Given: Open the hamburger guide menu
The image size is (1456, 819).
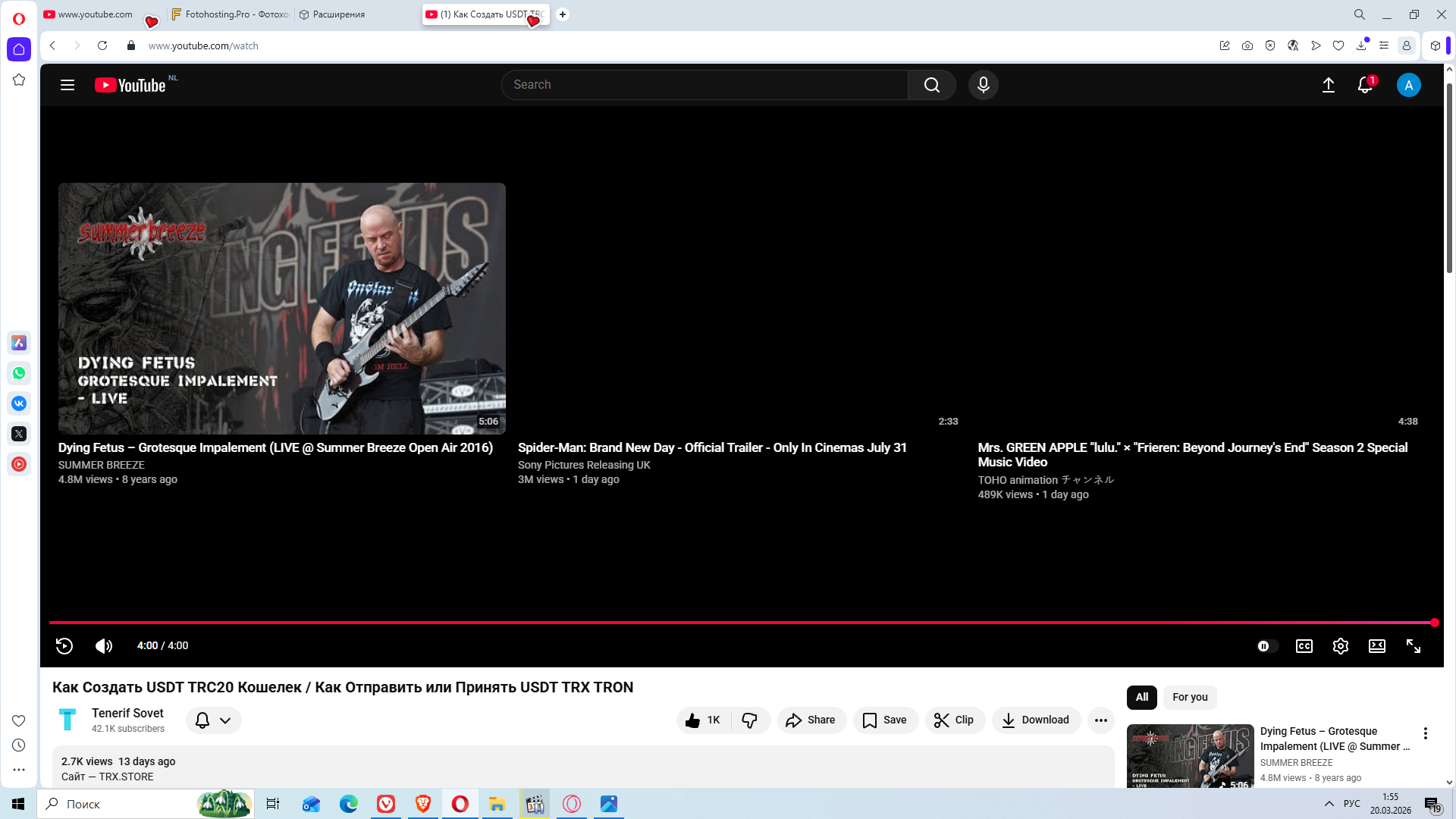Looking at the screenshot, I should (x=67, y=85).
